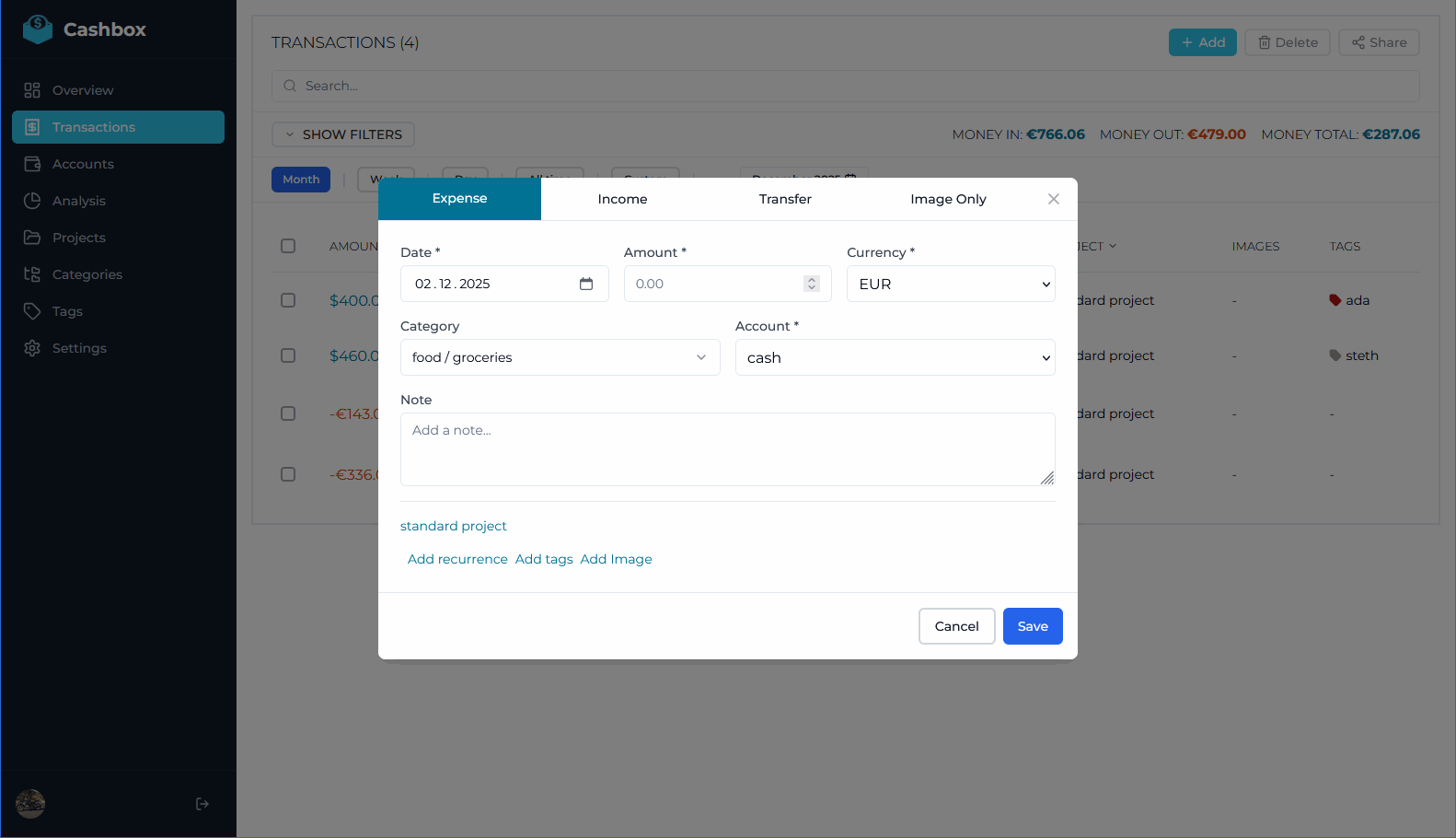
Task: Go to Projects in sidebar
Action: click(x=79, y=238)
